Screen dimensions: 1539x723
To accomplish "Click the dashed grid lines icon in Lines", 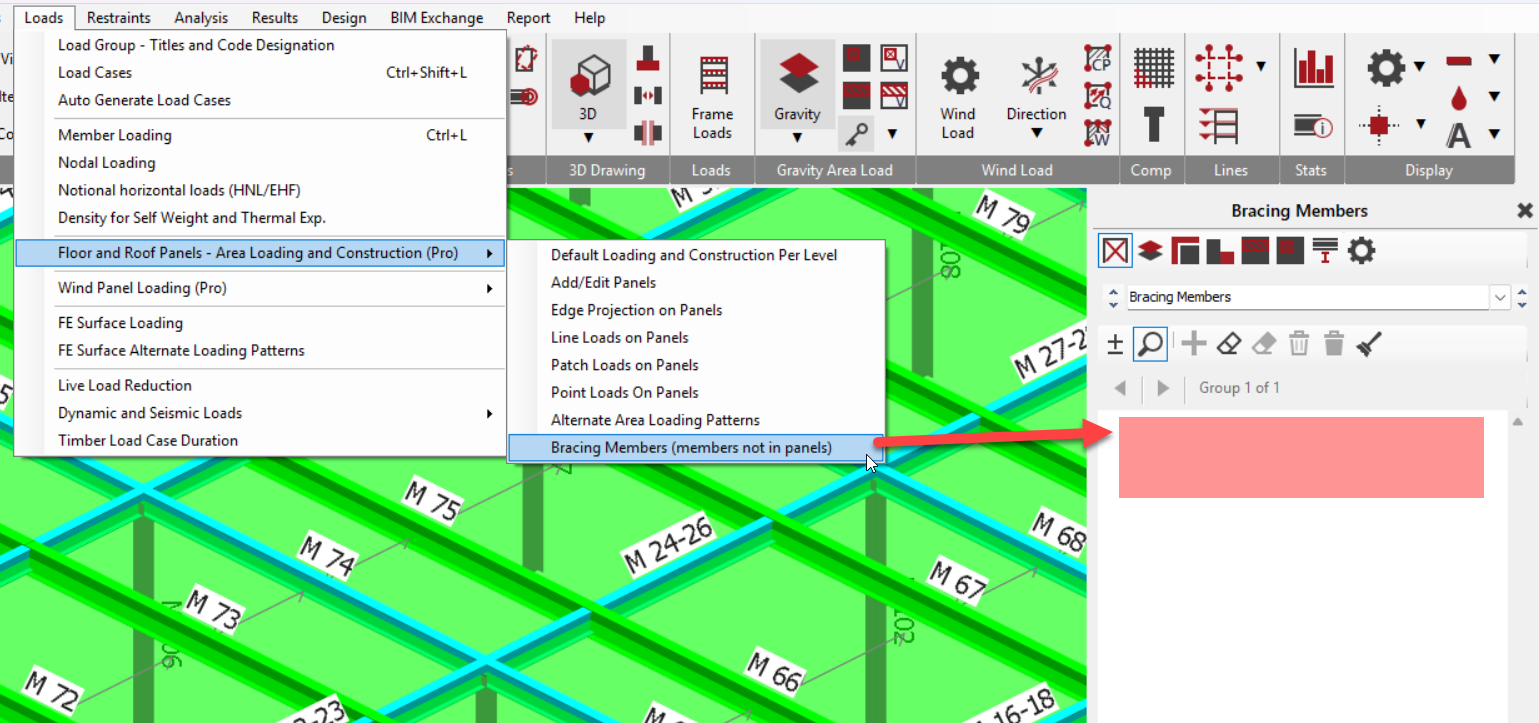I will point(1219,67).
